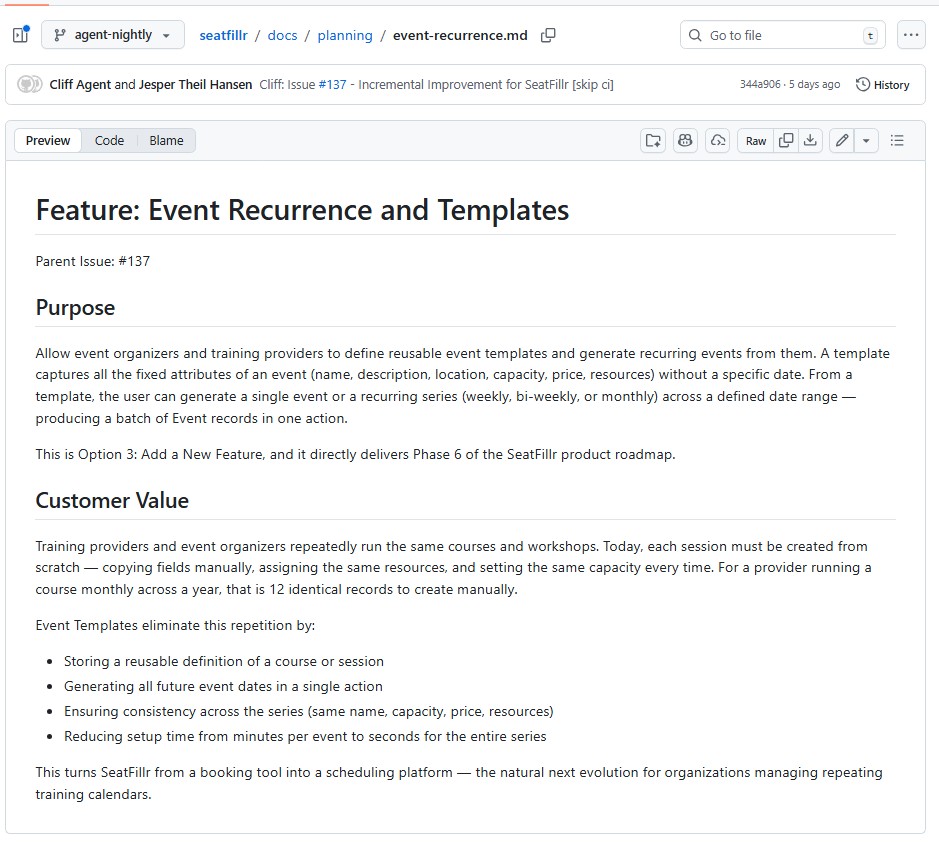939x854 pixels.
Task: Download the raw file
Action: [811, 141]
